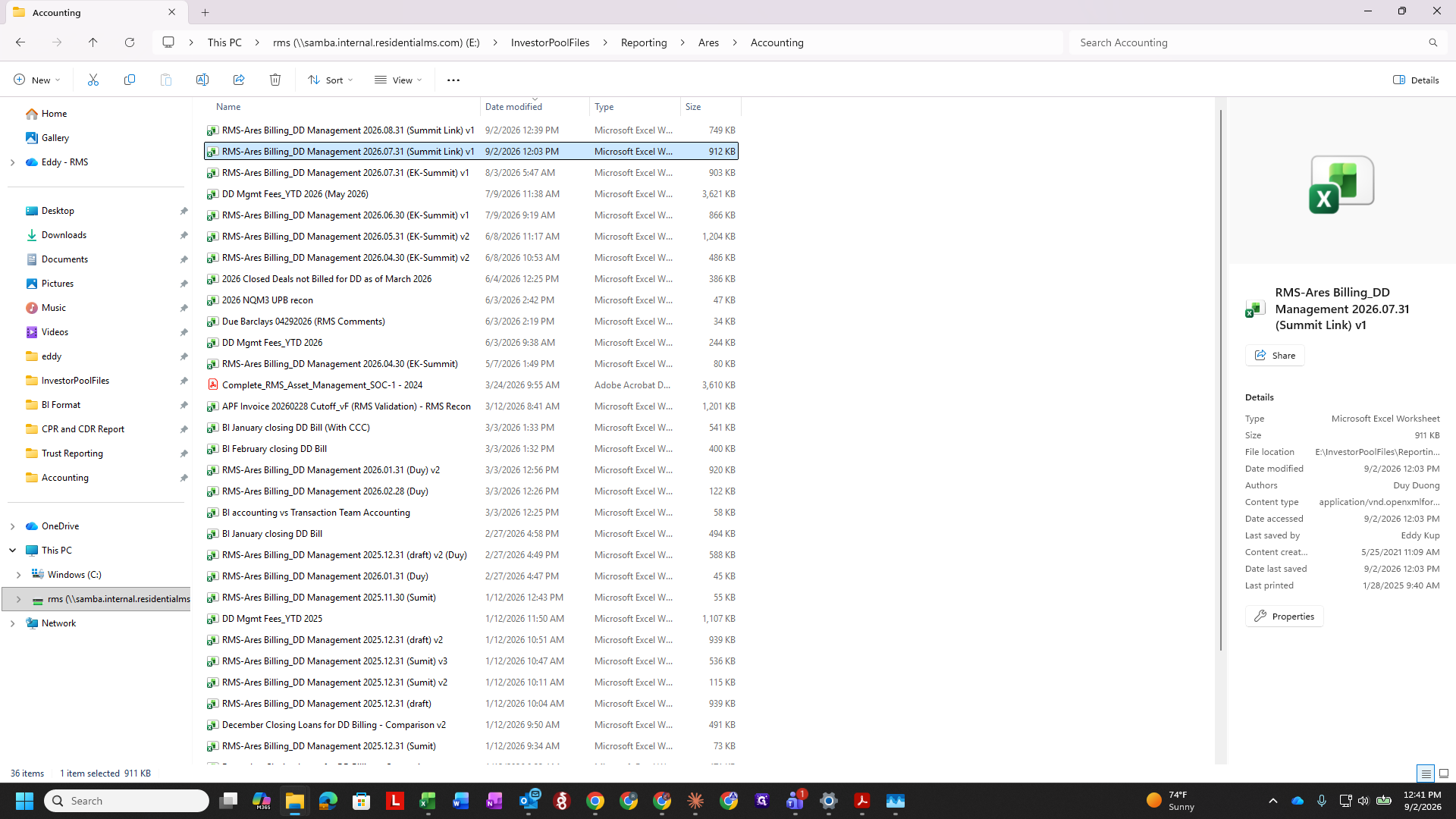Open Adobe Acrobat from taskbar
The image size is (1456, 819).
[862, 801]
